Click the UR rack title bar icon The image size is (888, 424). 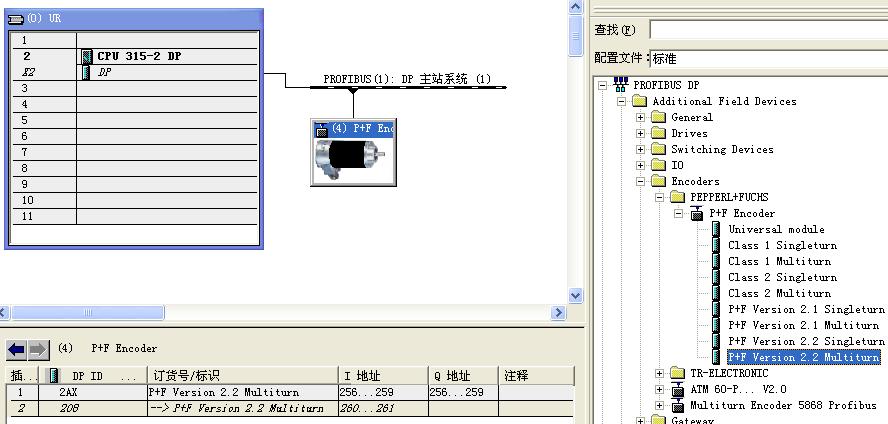coord(16,19)
